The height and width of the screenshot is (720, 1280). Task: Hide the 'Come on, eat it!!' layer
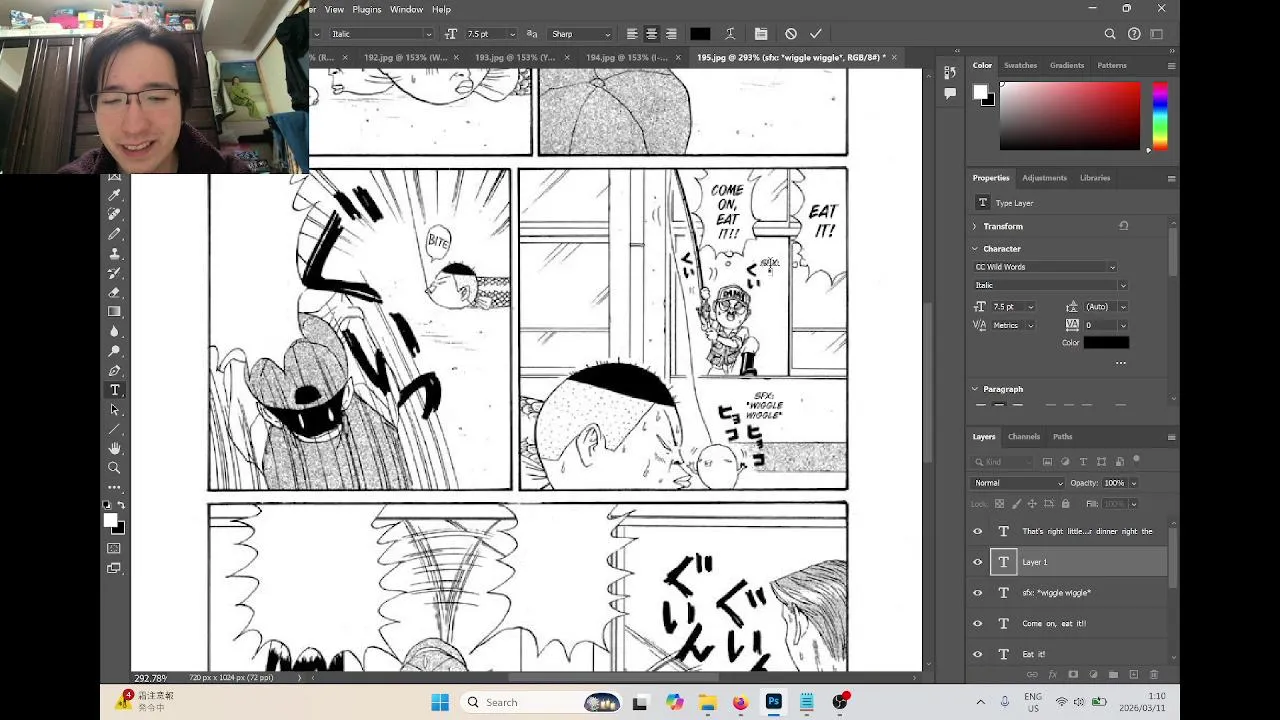click(978, 624)
